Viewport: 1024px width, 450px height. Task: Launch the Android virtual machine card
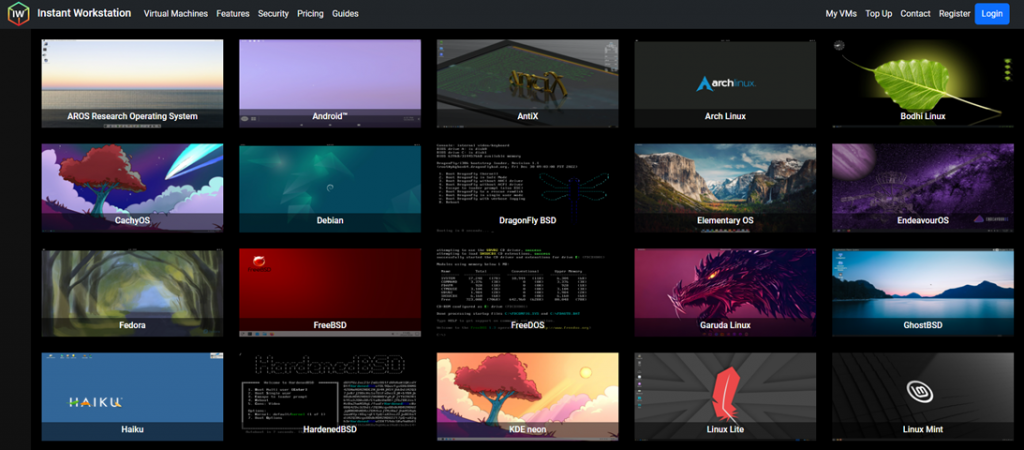pos(330,84)
